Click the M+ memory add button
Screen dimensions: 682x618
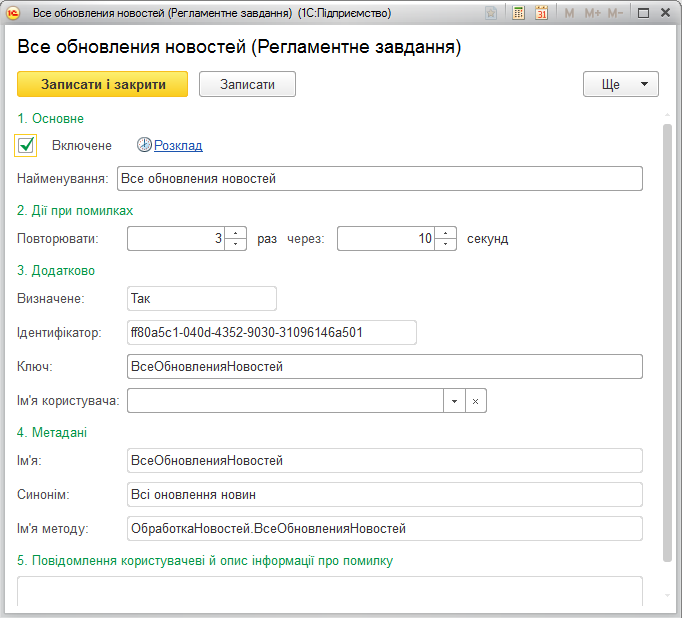[x=592, y=13]
